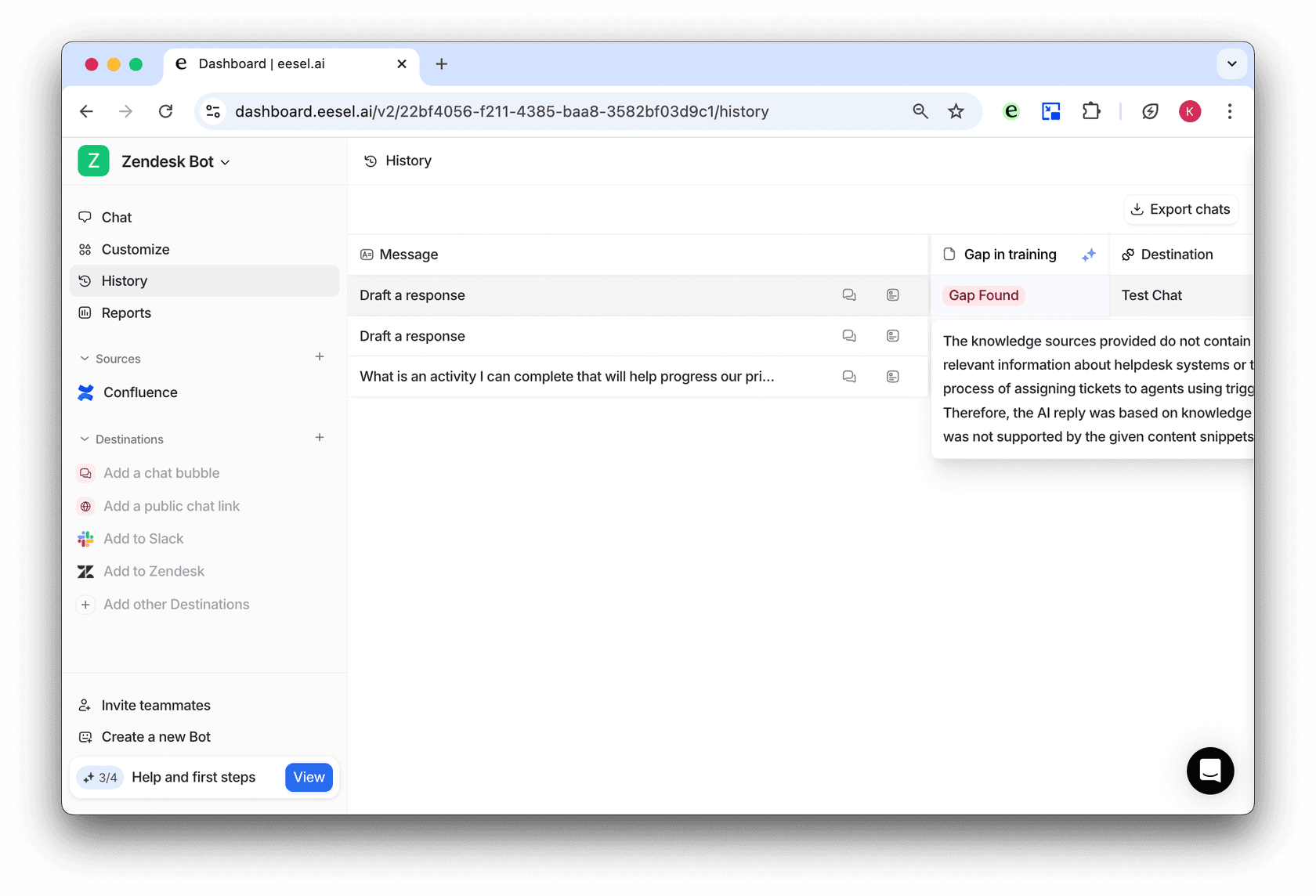Click the sparkle icon beside Gap in training

(1088, 255)
